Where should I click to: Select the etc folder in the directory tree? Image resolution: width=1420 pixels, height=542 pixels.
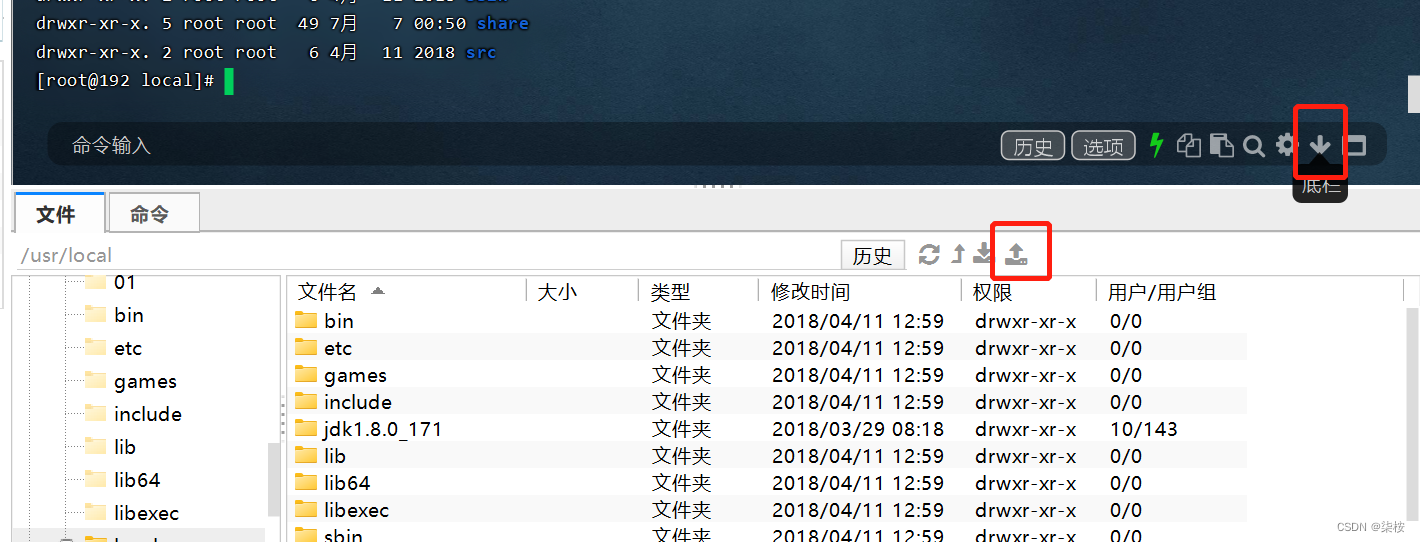tap(128, 348)
